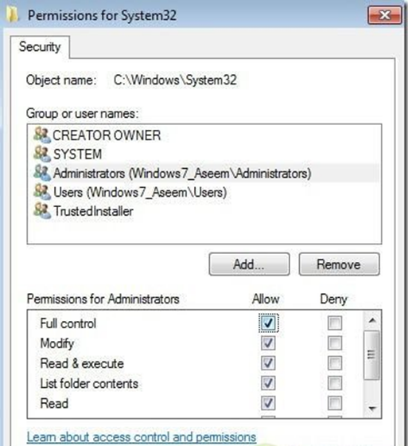
Task: Toggle Allow checkbox for Read permission
Action: (x=268, y=403)
